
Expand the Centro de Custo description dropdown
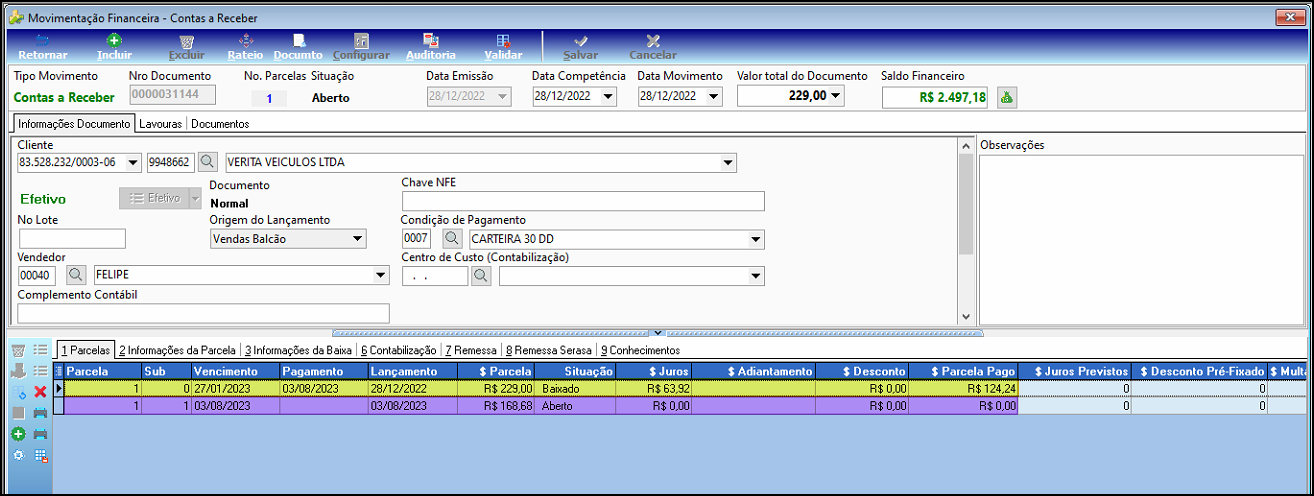[x=756, y=275]
